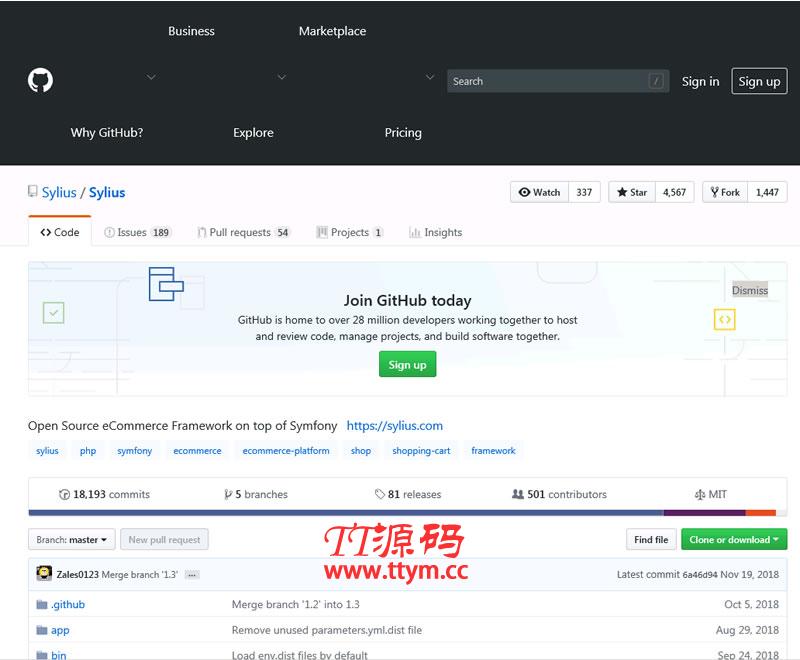The width and height of the screenshot is (800, 660).
Task: Click the app folder icon
Action: click(42, 630)
